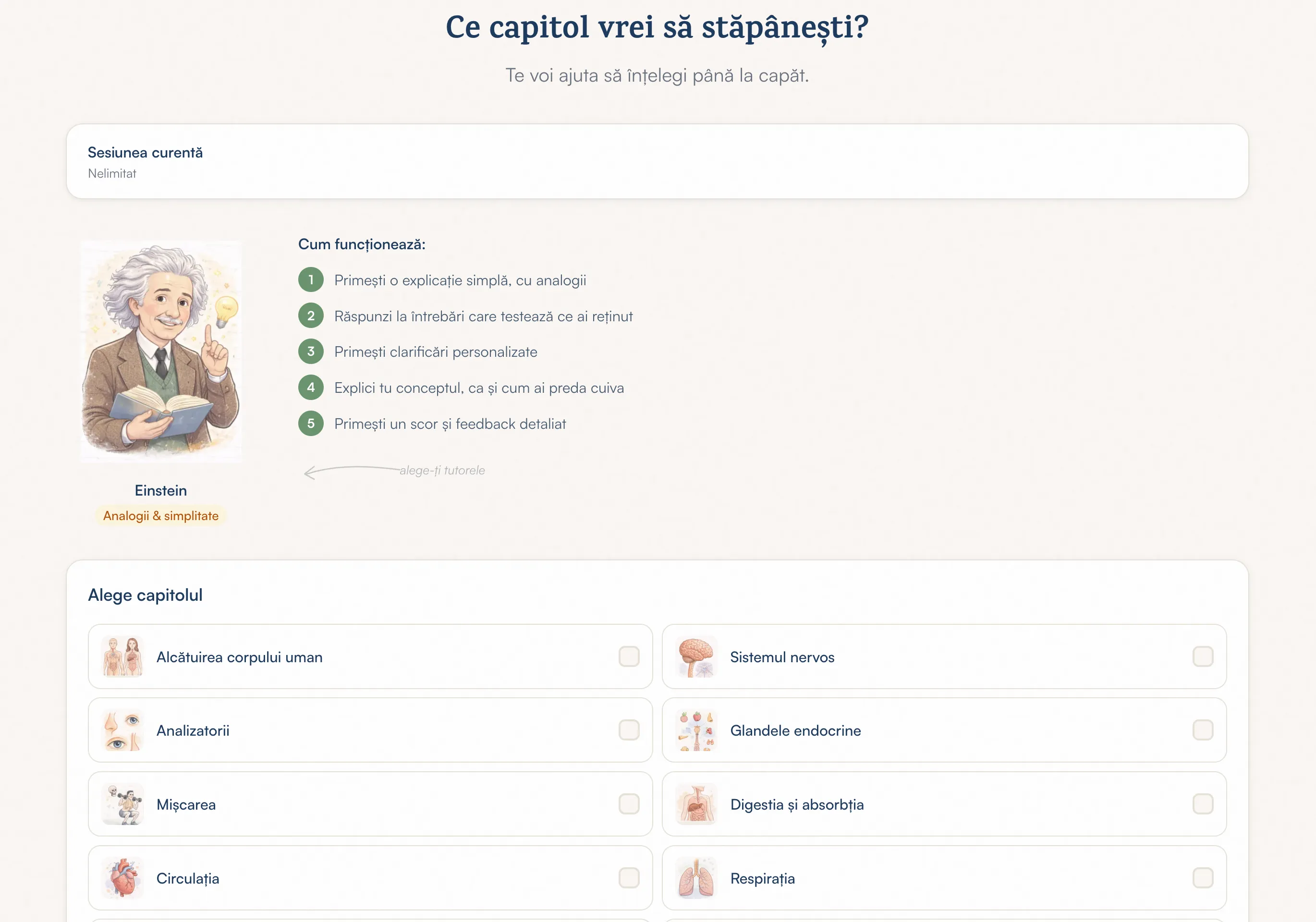The width and height of the screenshot is (1316, 922).
Task: Select the senses icon for Analizatorii
Action: click(123, 730)
